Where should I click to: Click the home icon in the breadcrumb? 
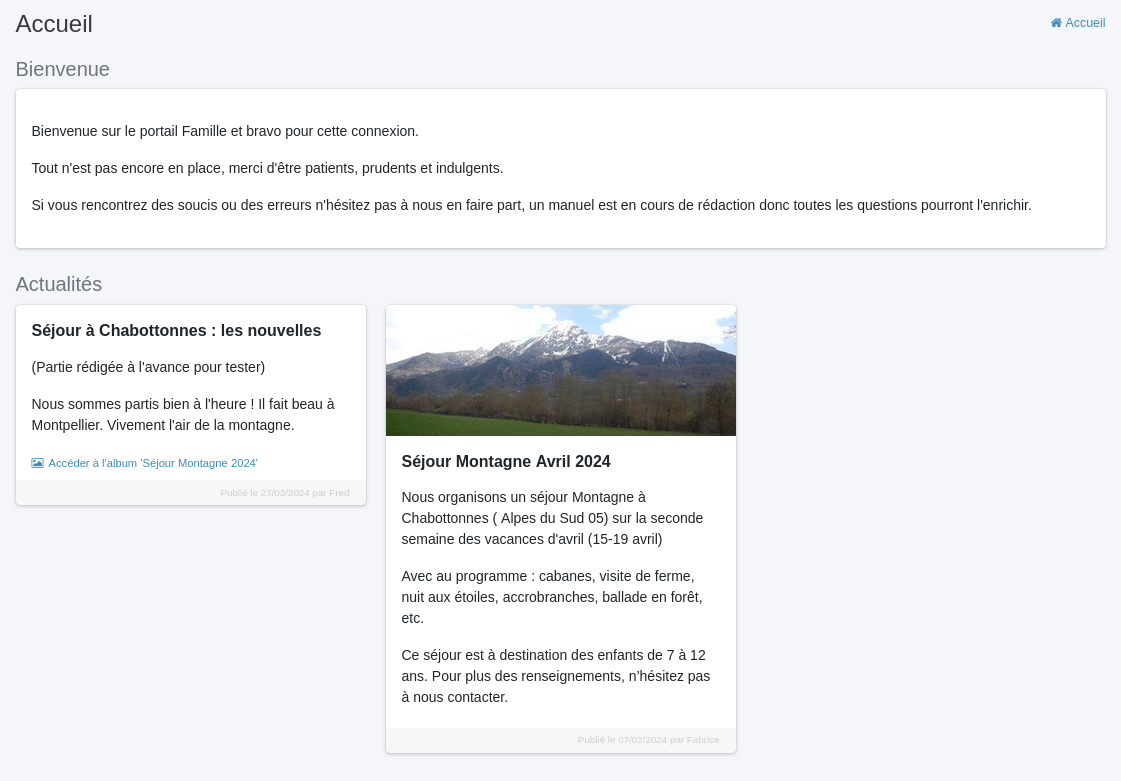[x=1055, y=23]
